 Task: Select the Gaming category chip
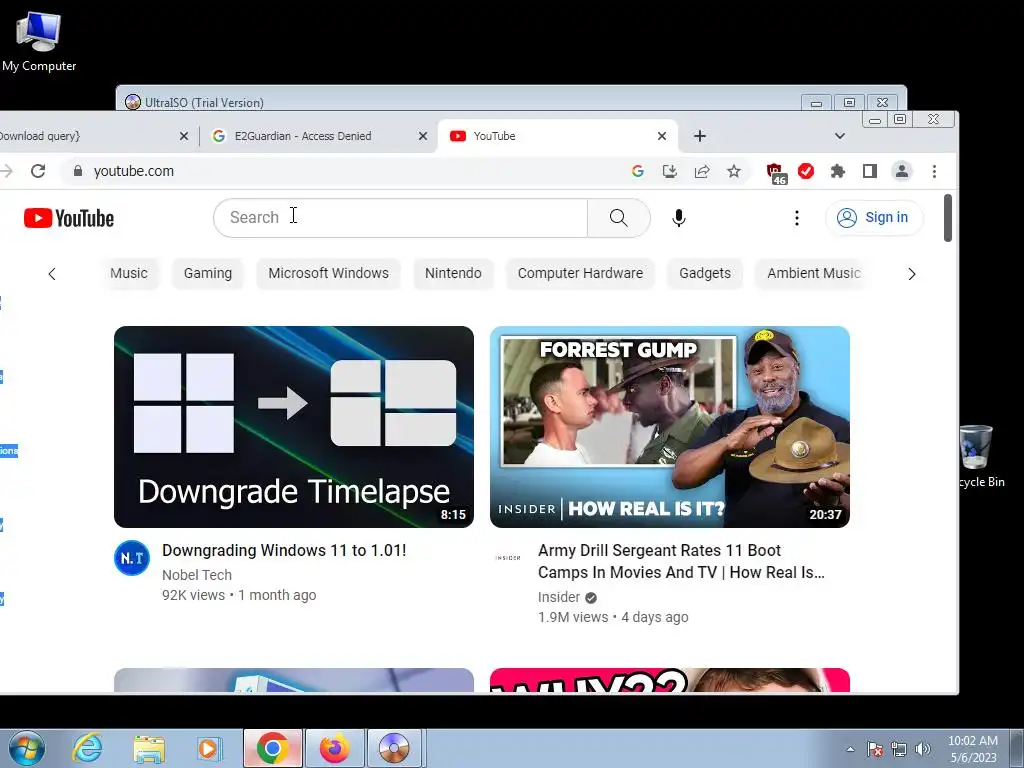coord(208,273)
